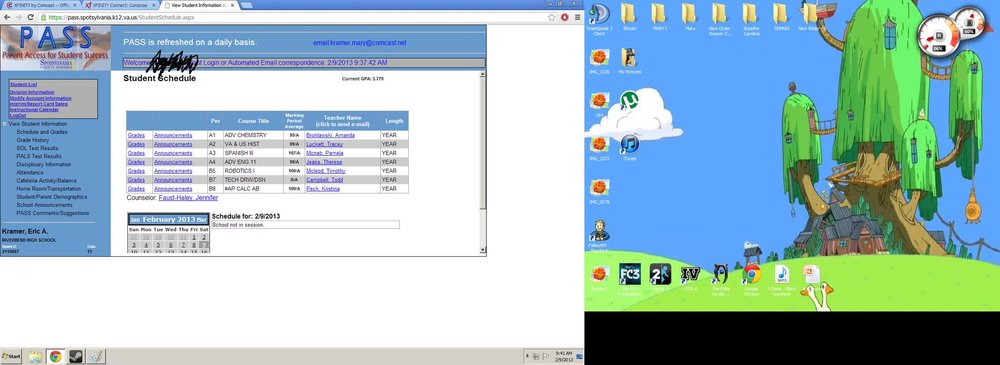Viewport: 1000px width, 365px height.
Task: Switch to the XFINITY by Comcast tab
Action: point(41,4)
